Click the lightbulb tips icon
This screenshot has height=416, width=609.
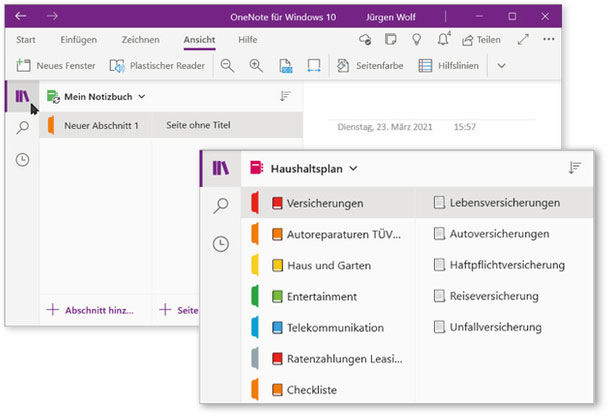(x=416, y=39)
